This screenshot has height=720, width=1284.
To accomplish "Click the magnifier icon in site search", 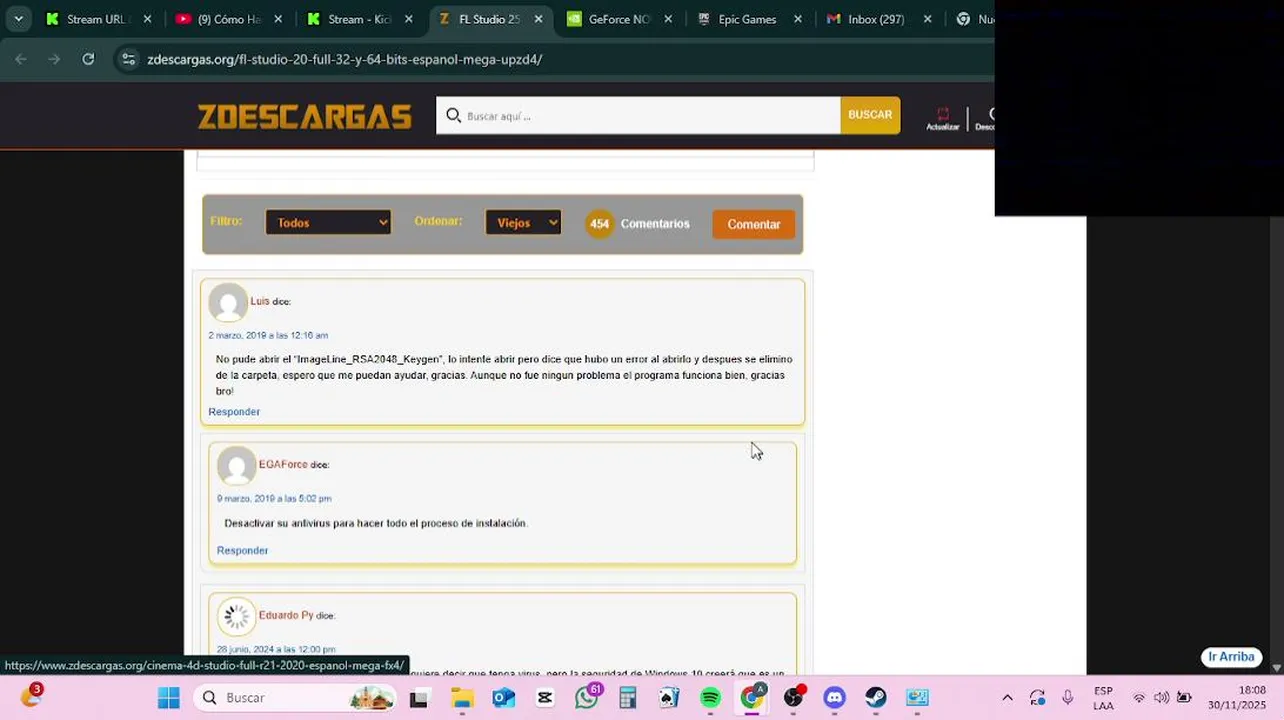I will [453, 116].
